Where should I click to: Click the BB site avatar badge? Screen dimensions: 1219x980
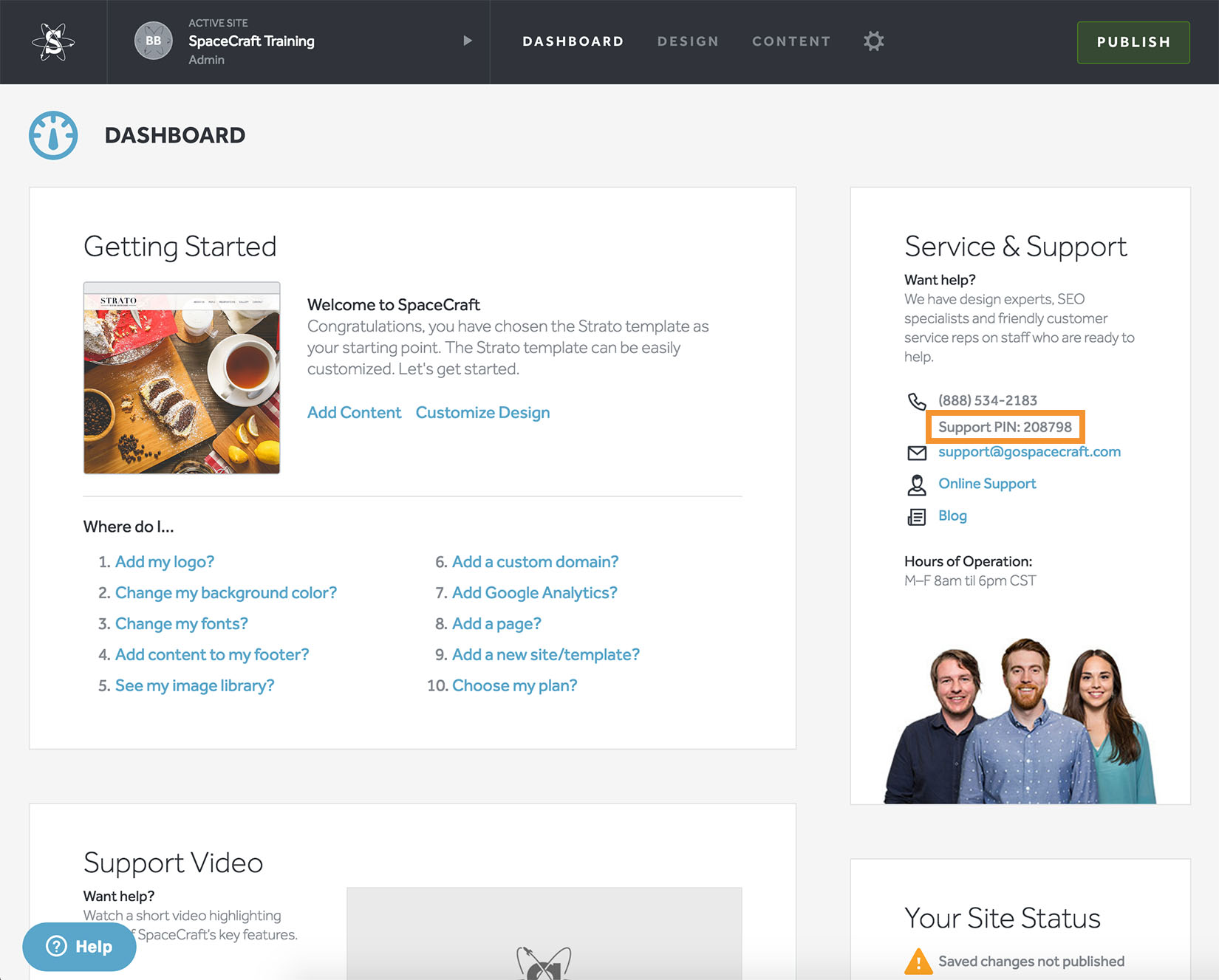point(154,41)
